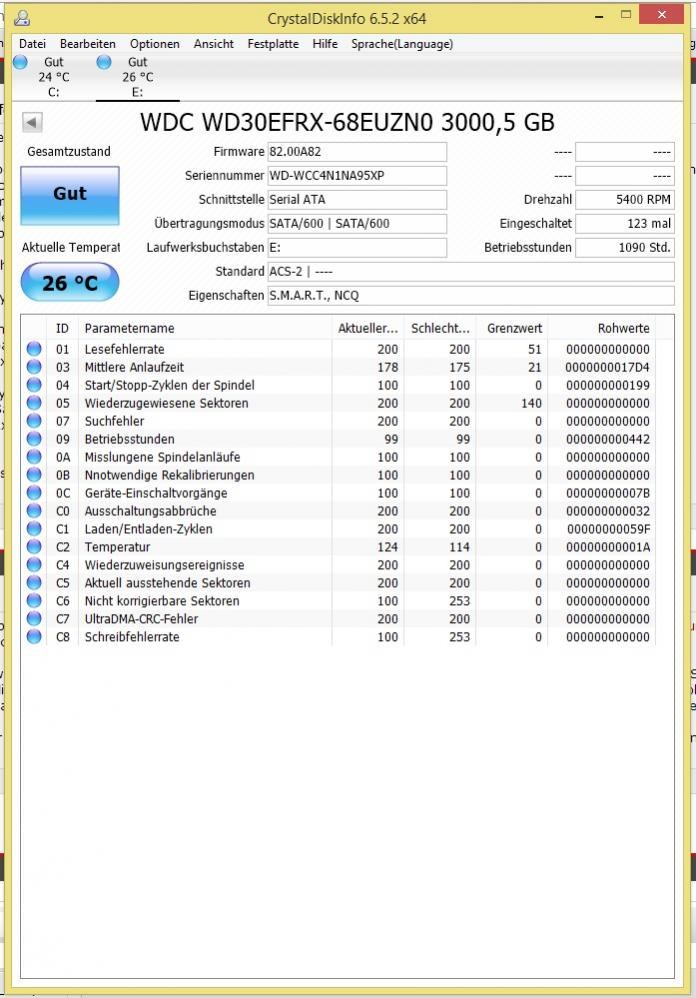Viewport: 696px width, 998px height.
Task: Click status icon for Wiederzugewiesene Sektoren row
Action: tap(34, 403)
